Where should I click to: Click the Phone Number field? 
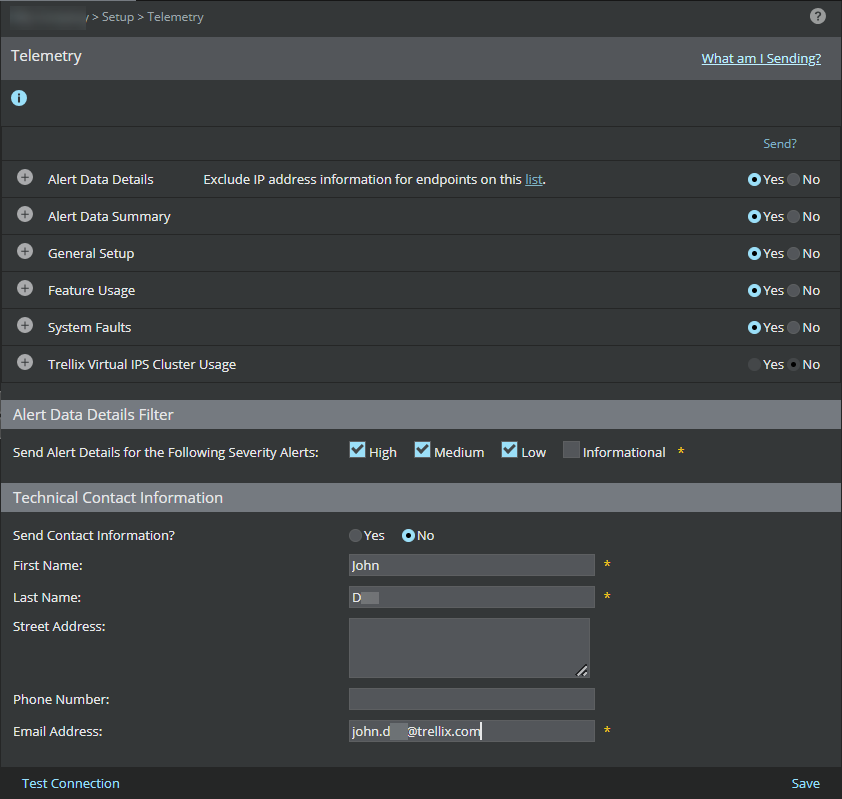[x=471, y=699]
